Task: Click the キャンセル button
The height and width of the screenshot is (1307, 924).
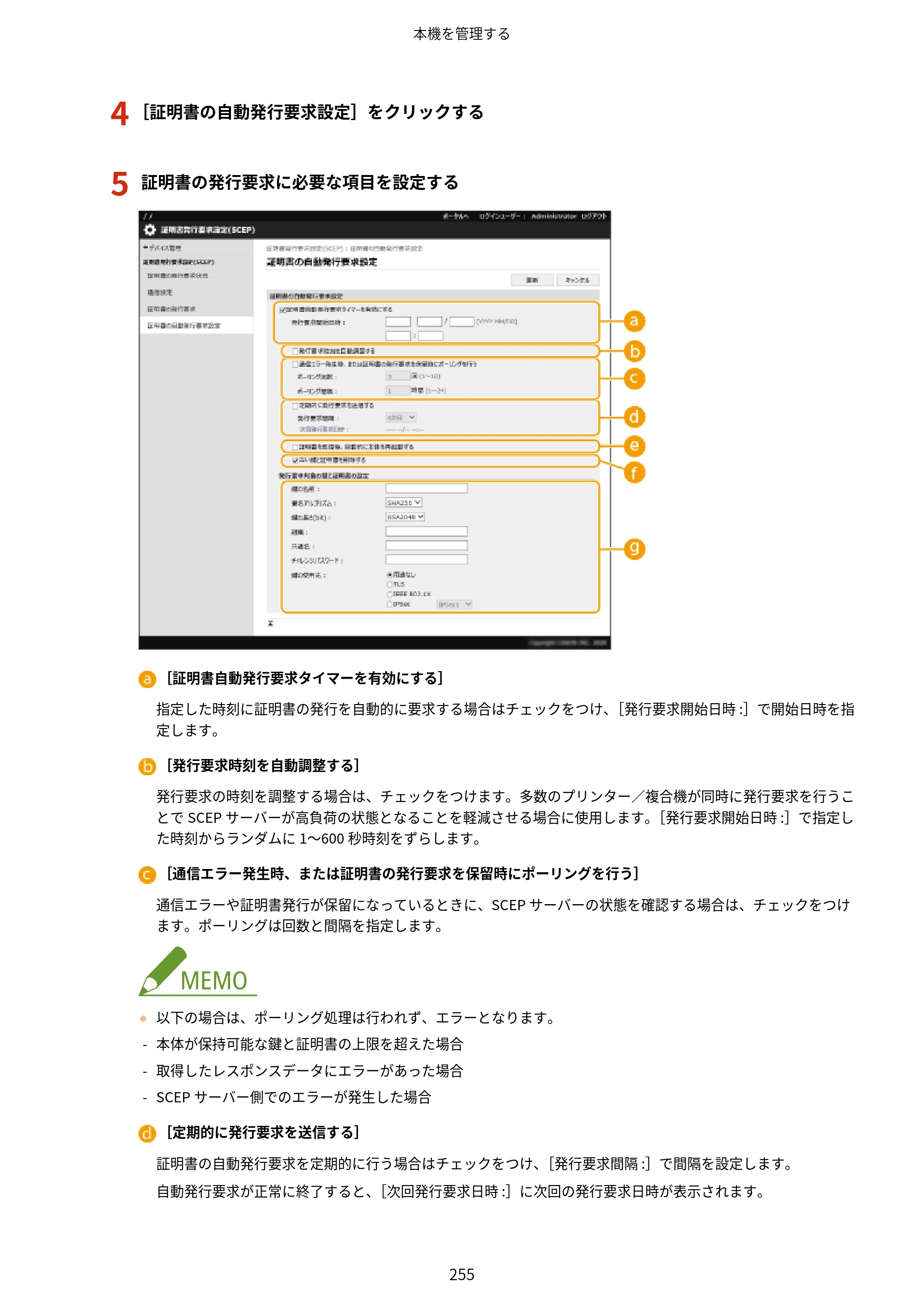Action: 578,280
